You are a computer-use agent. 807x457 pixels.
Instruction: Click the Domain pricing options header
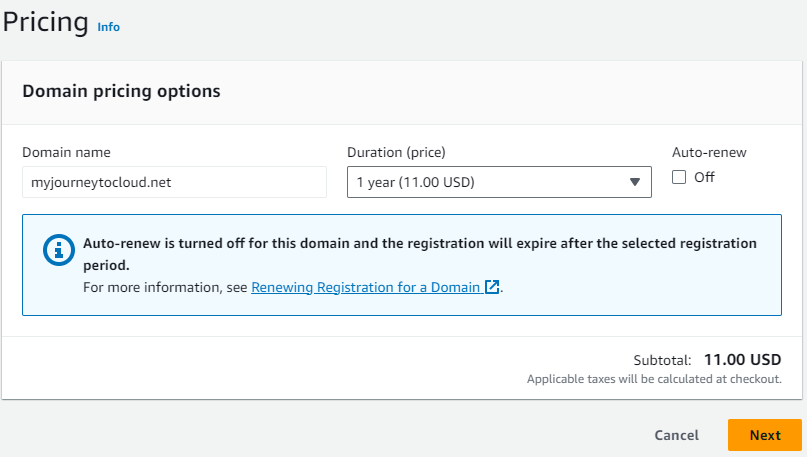pos(121,91)
